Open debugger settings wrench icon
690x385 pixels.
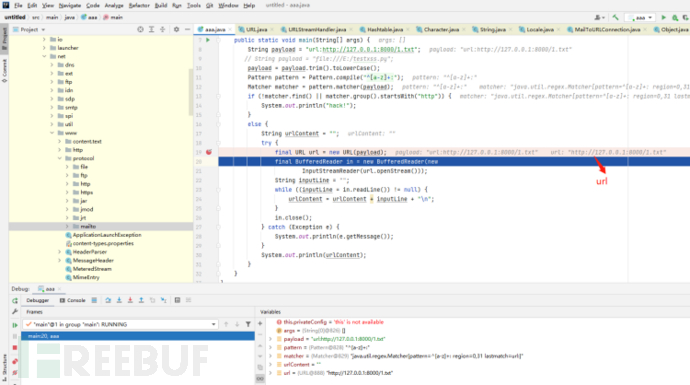15,312
